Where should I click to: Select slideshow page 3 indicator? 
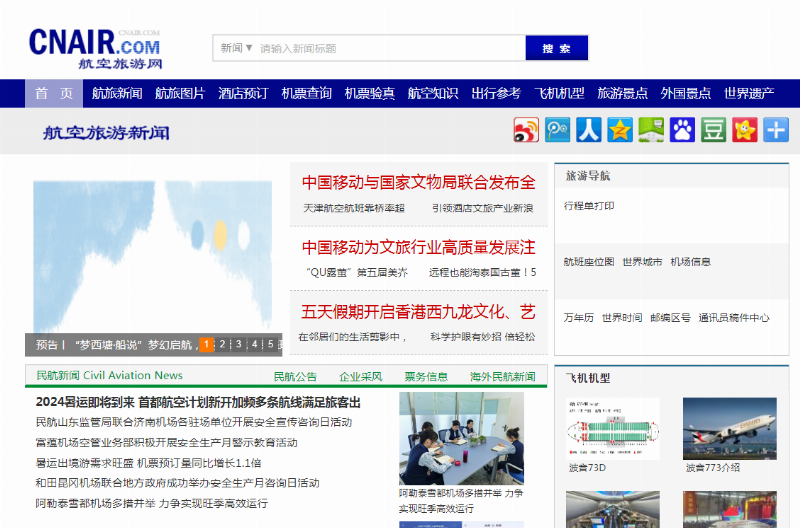238,344
